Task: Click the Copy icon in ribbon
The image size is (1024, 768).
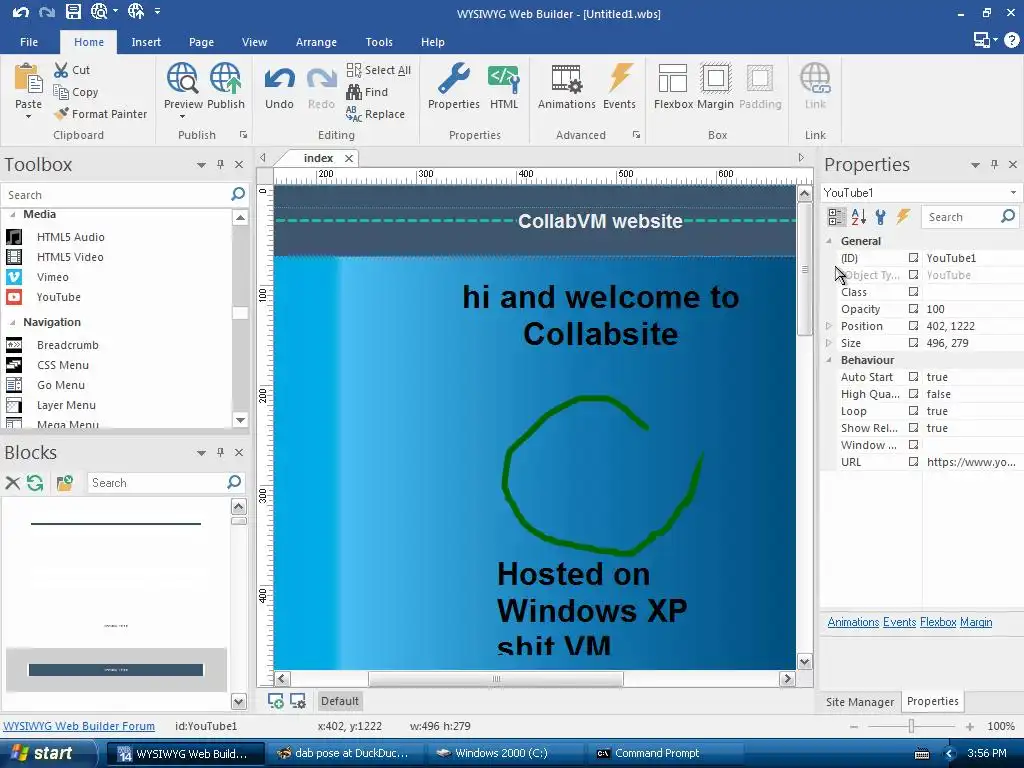Action: (x=61, y=92)
